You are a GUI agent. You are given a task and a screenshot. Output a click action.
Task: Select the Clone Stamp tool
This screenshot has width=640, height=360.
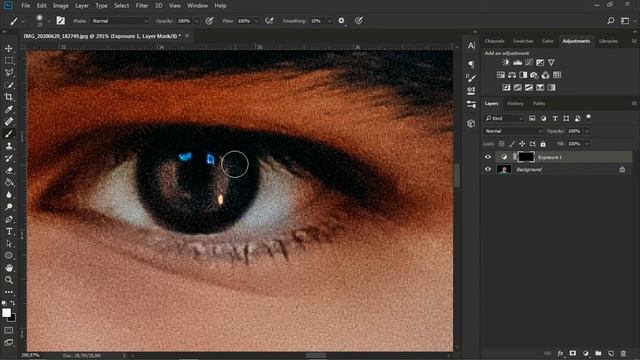coord(9,146)
